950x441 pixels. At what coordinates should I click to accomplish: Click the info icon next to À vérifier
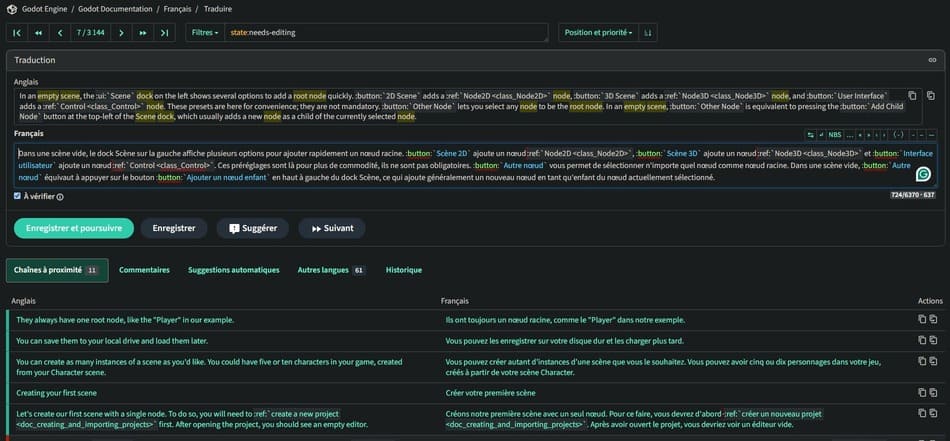coord(60,197)
